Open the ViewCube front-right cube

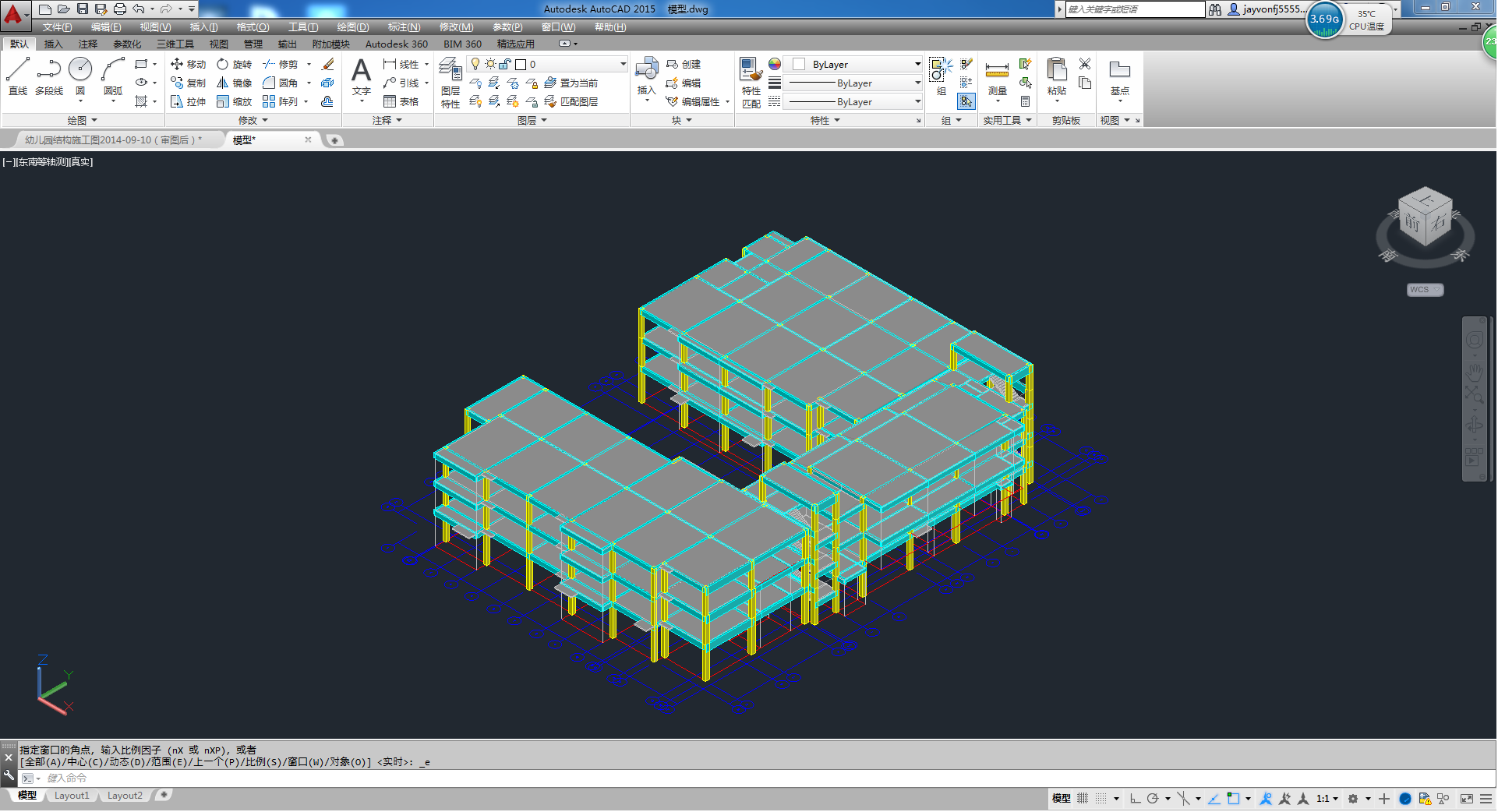pos(1425,217)
